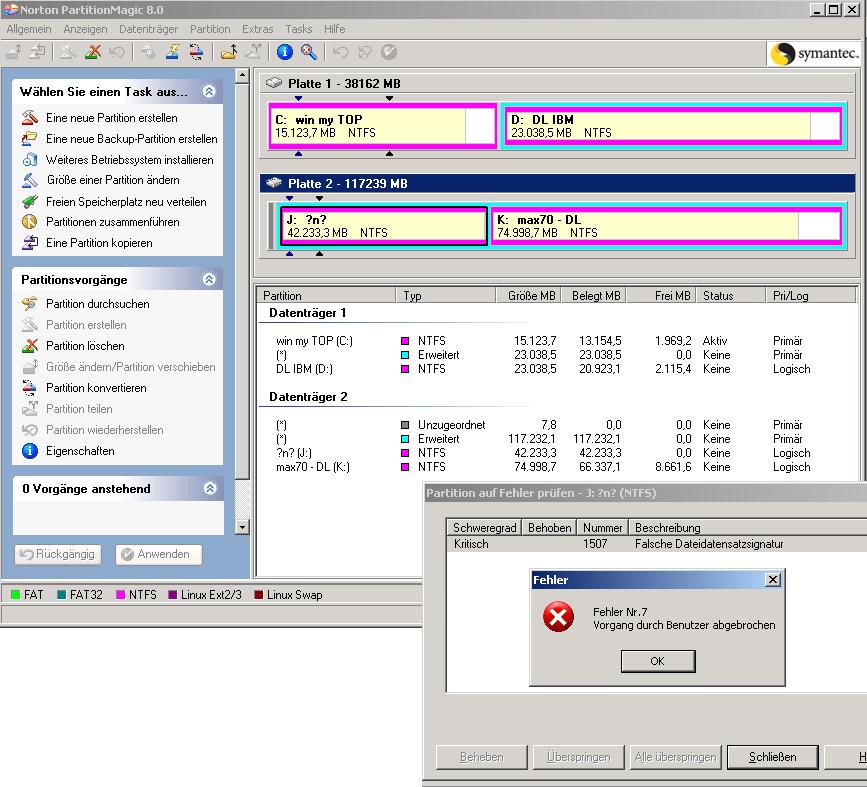Click the format partition lightning toolbar icon

point(173,52)
